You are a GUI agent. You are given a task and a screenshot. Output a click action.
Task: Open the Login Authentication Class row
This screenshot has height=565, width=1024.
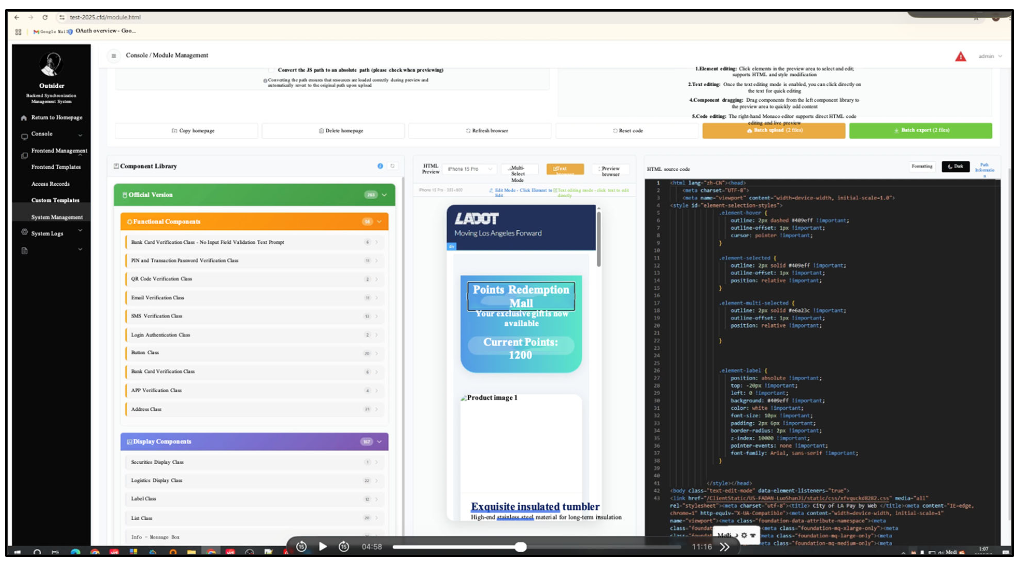pos(253,335)
